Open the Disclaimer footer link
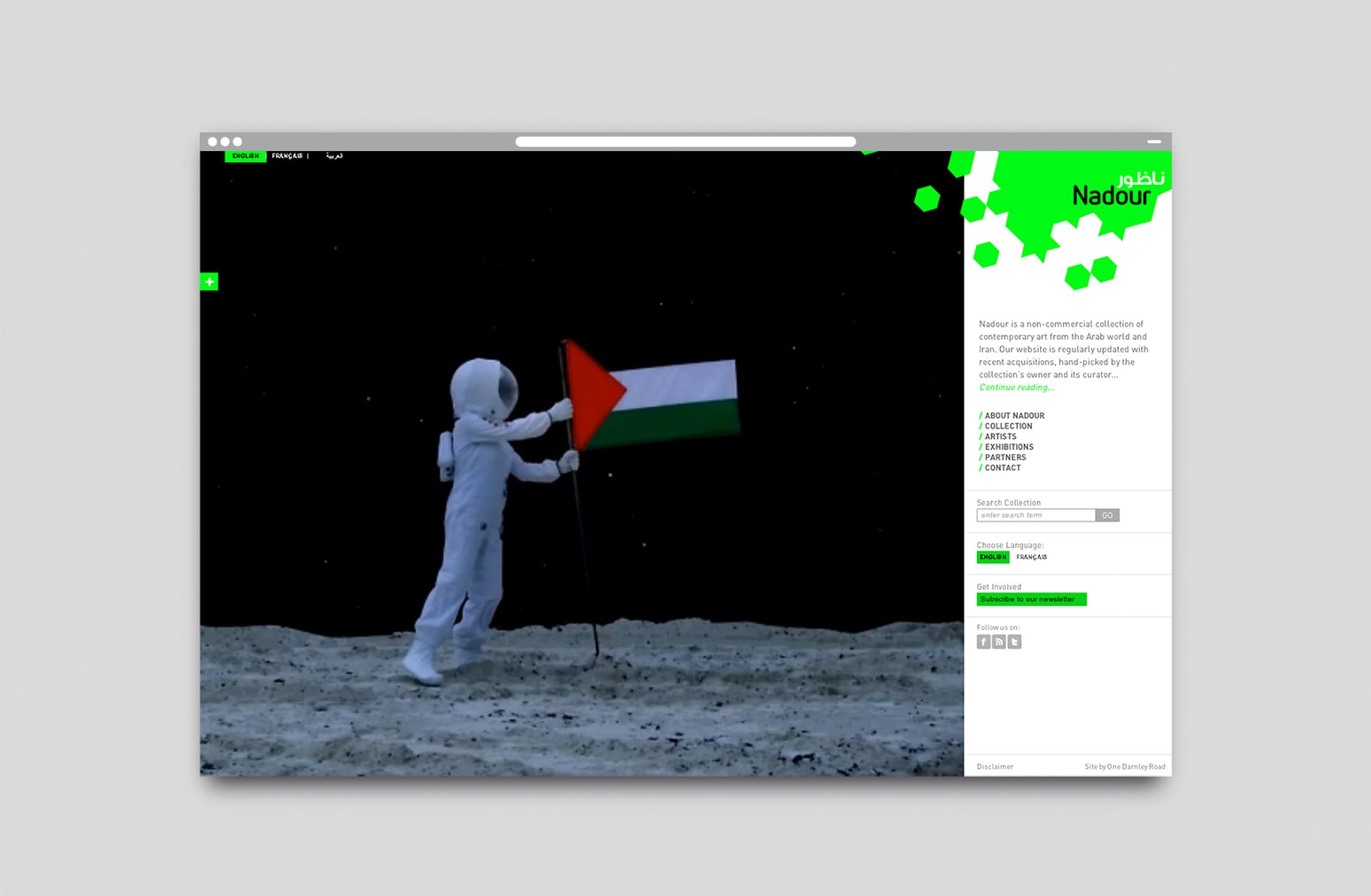The width and height of the screenshot is (1371, 896). pyautogui.click(x=995, y=766)
